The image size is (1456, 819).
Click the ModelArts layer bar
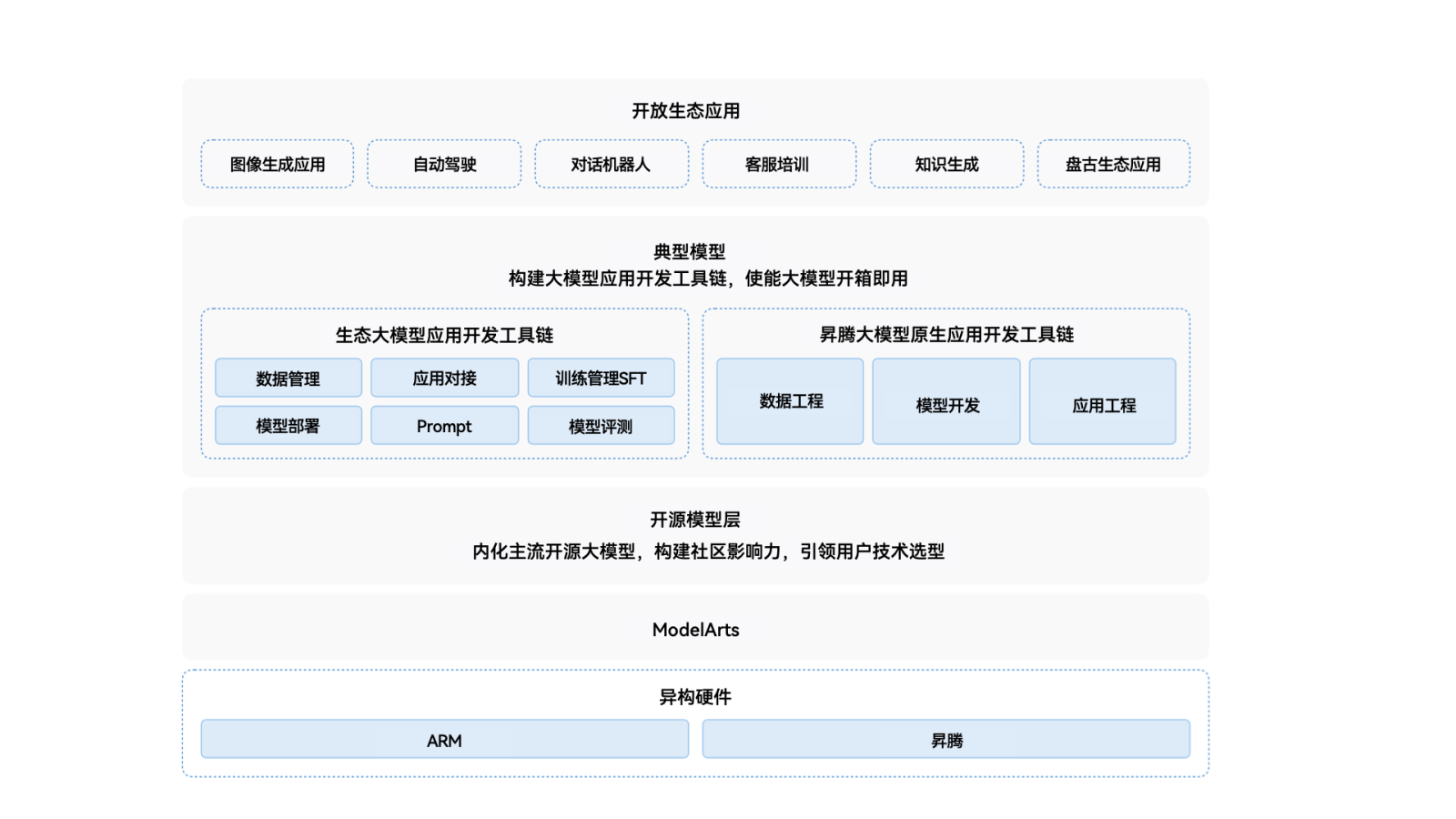pyautogui.click(x=695, y=629)
